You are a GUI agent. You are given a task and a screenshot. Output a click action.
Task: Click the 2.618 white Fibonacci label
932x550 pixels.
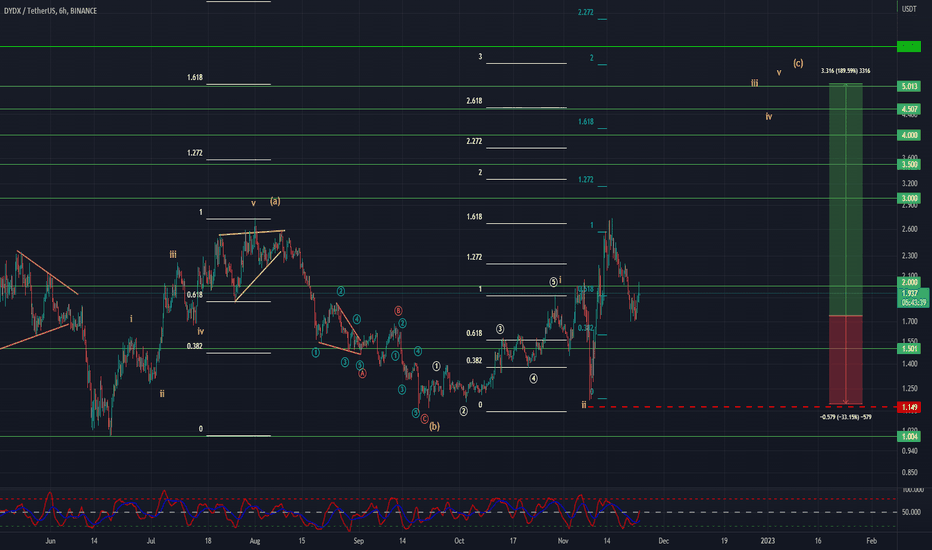(x=474, y=101)
